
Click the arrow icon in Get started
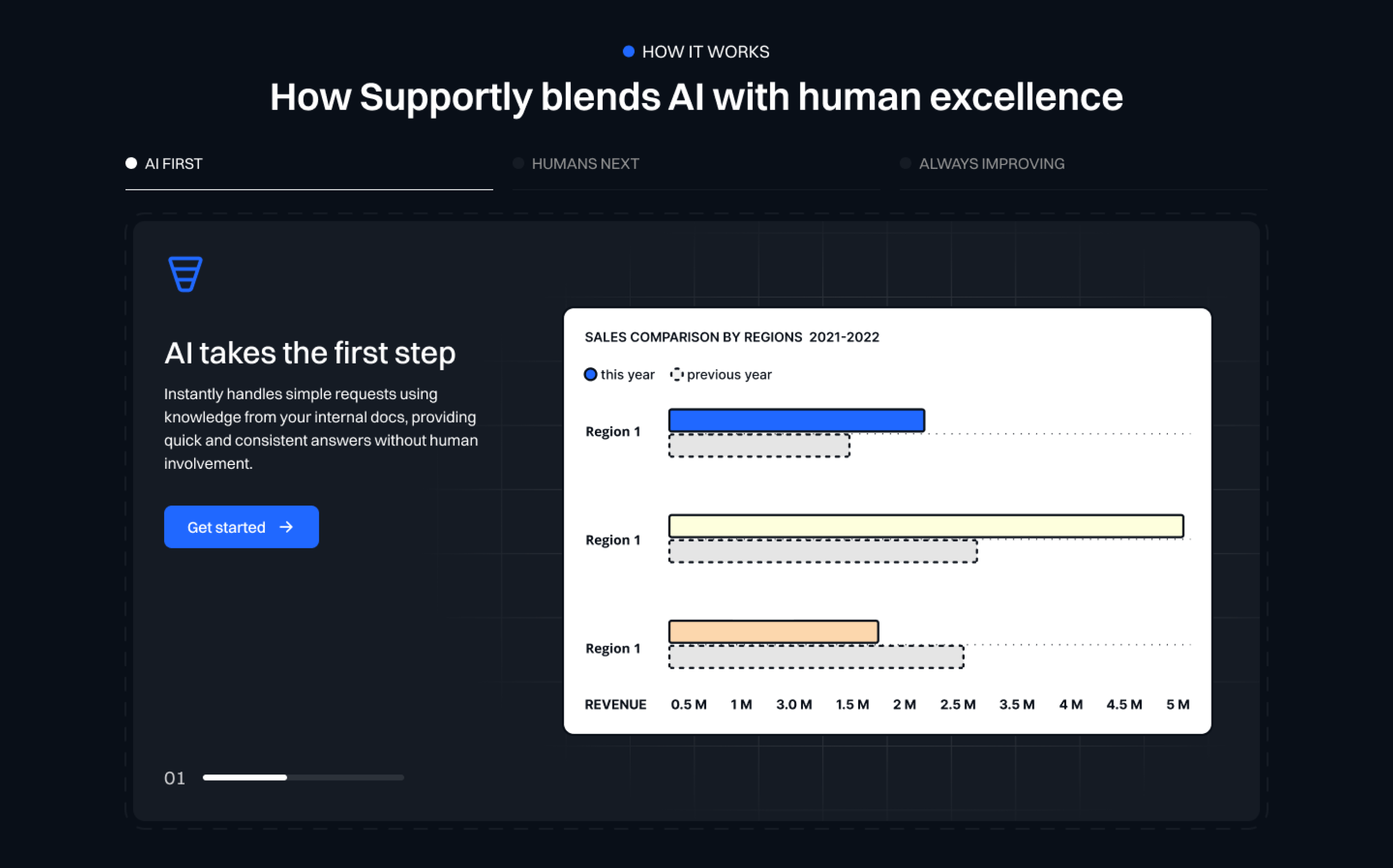pos(286,527)
